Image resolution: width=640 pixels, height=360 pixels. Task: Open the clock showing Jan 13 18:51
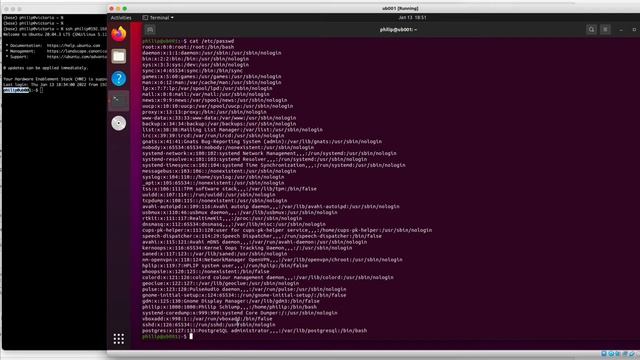[x=412, y=18]
